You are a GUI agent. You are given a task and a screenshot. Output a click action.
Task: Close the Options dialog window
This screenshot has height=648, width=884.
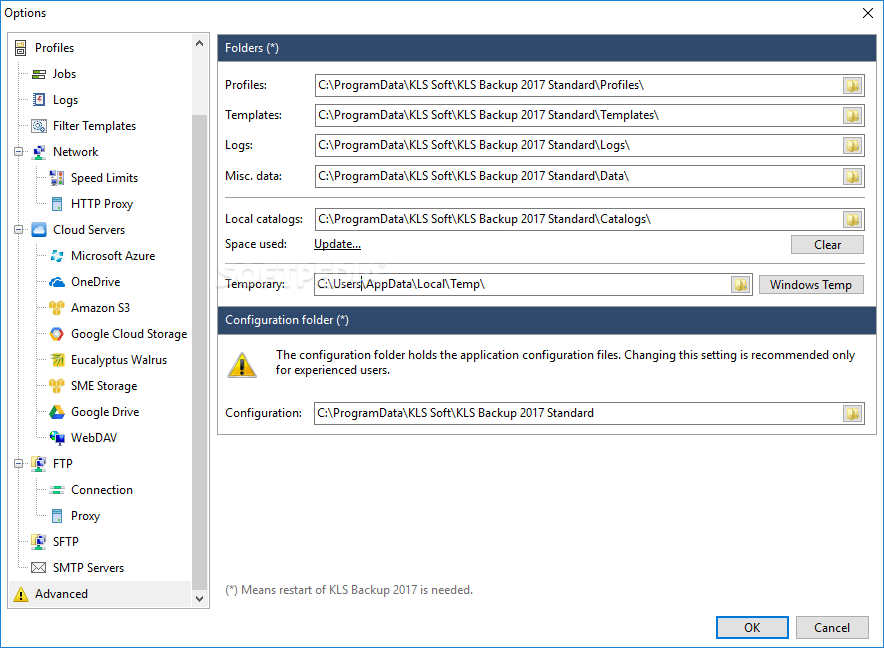(868, 13)
